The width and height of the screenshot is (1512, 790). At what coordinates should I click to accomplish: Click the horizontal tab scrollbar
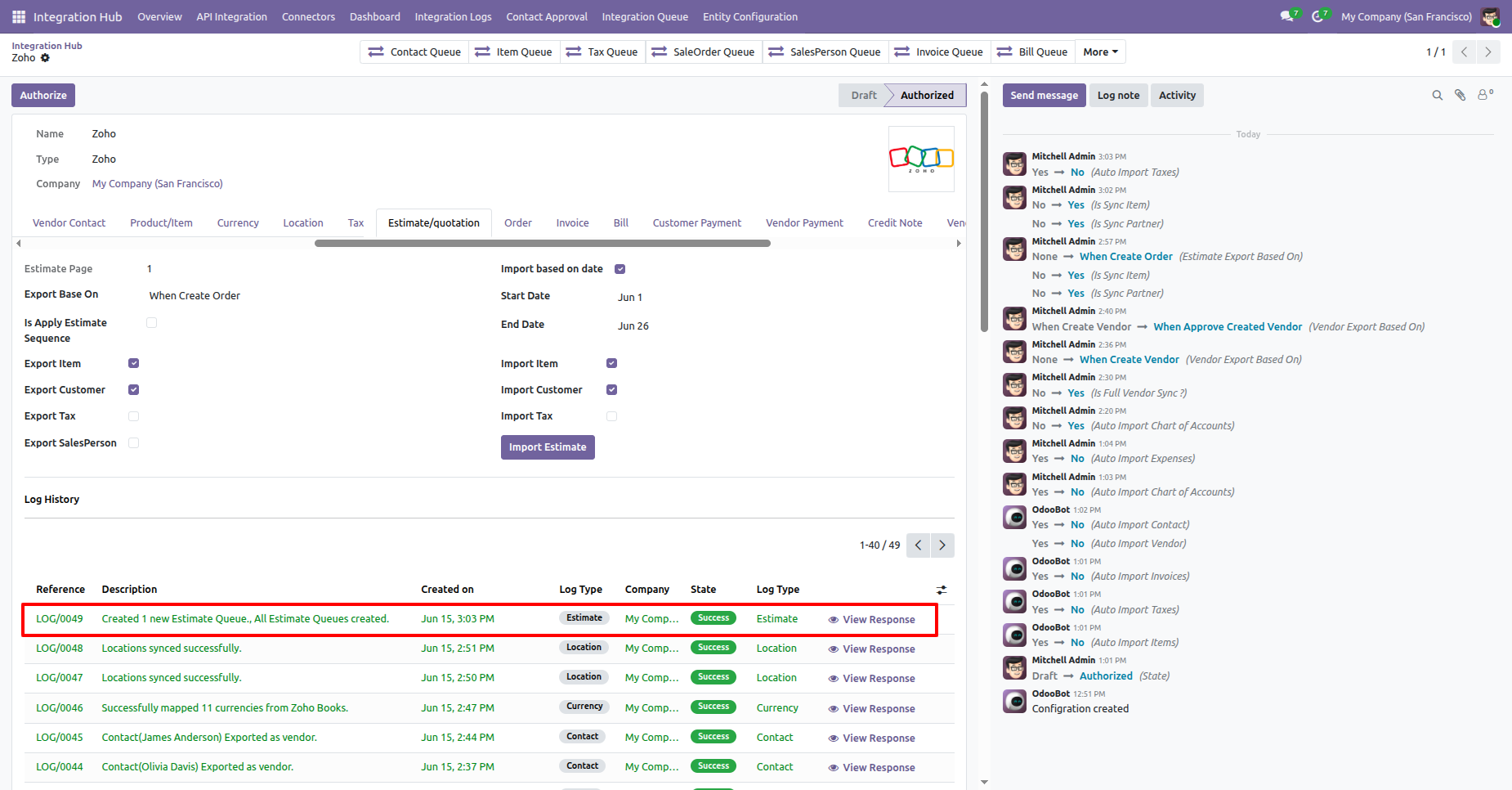point(543,243)
